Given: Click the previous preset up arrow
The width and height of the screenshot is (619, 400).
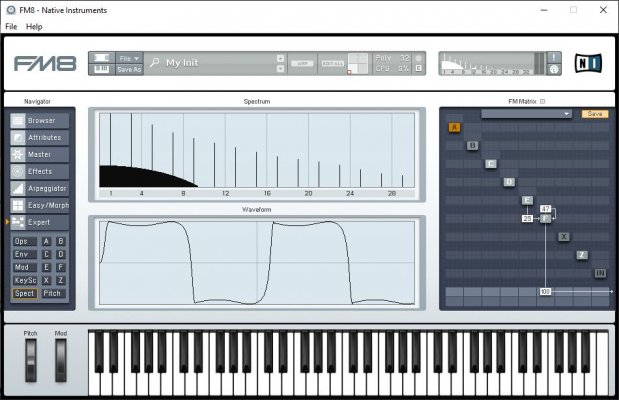Looking at the screenshot, I should click(280, 58).
